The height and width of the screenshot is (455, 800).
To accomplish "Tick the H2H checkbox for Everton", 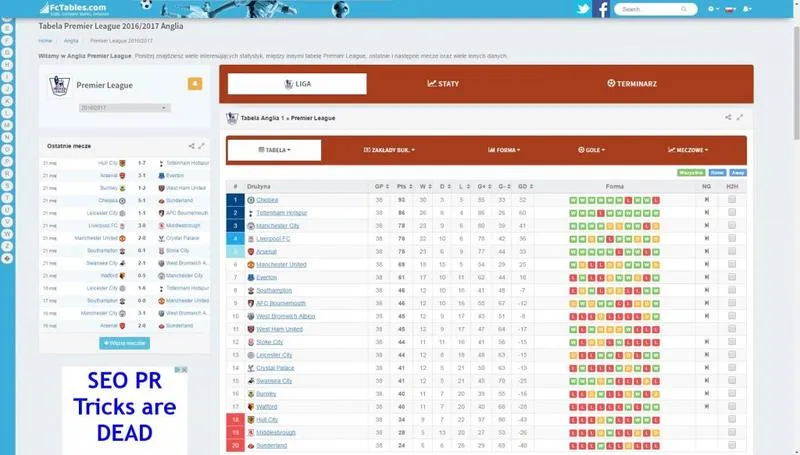I will 732,277.
